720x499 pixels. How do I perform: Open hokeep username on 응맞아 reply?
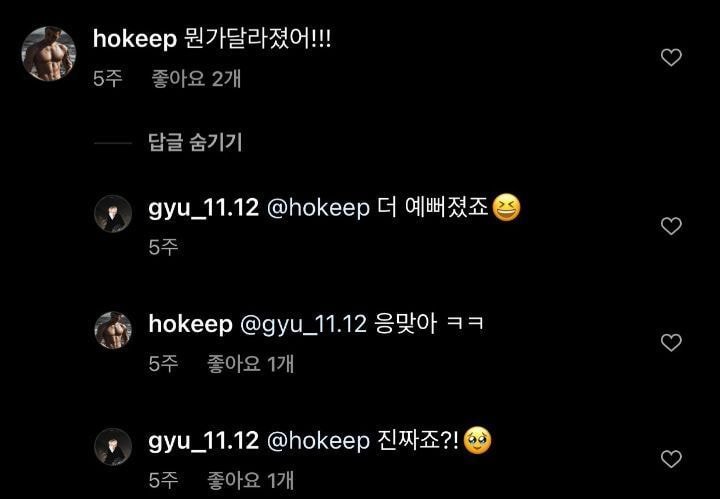tap(190, 325)
